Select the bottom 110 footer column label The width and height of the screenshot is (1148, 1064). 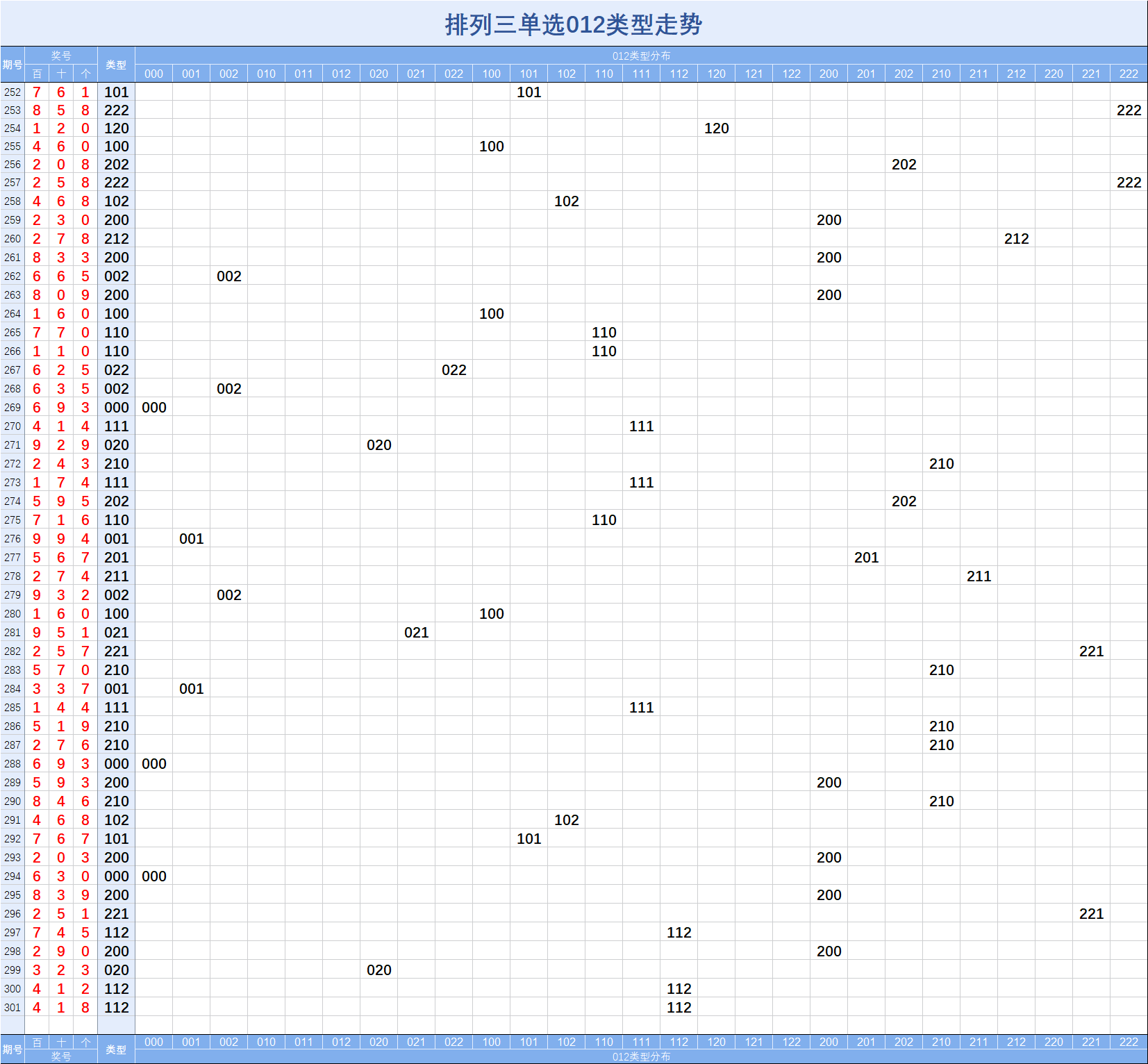604,1042
